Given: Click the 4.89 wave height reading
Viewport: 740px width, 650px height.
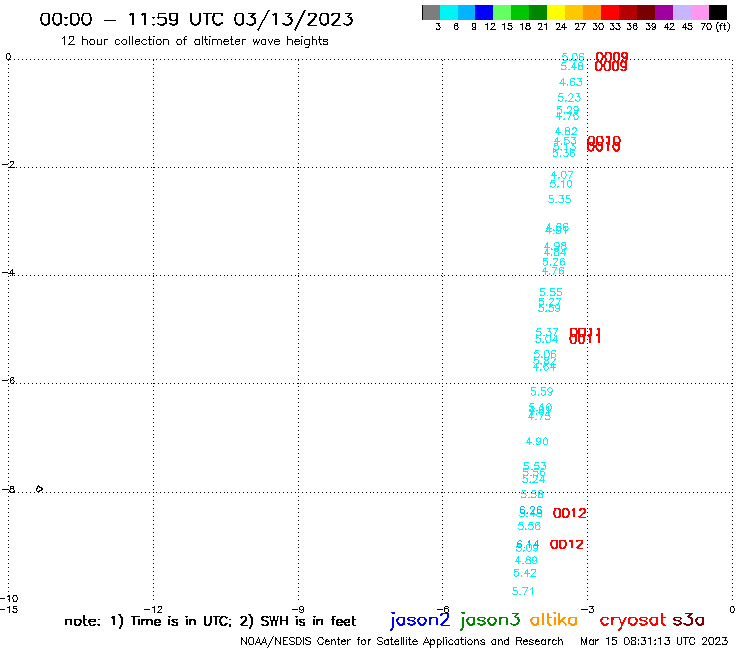Looking at the screenshot, I should (526, 560).
